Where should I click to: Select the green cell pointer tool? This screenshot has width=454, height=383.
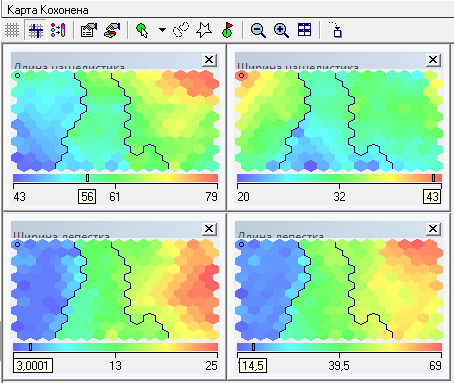point(142,30)
